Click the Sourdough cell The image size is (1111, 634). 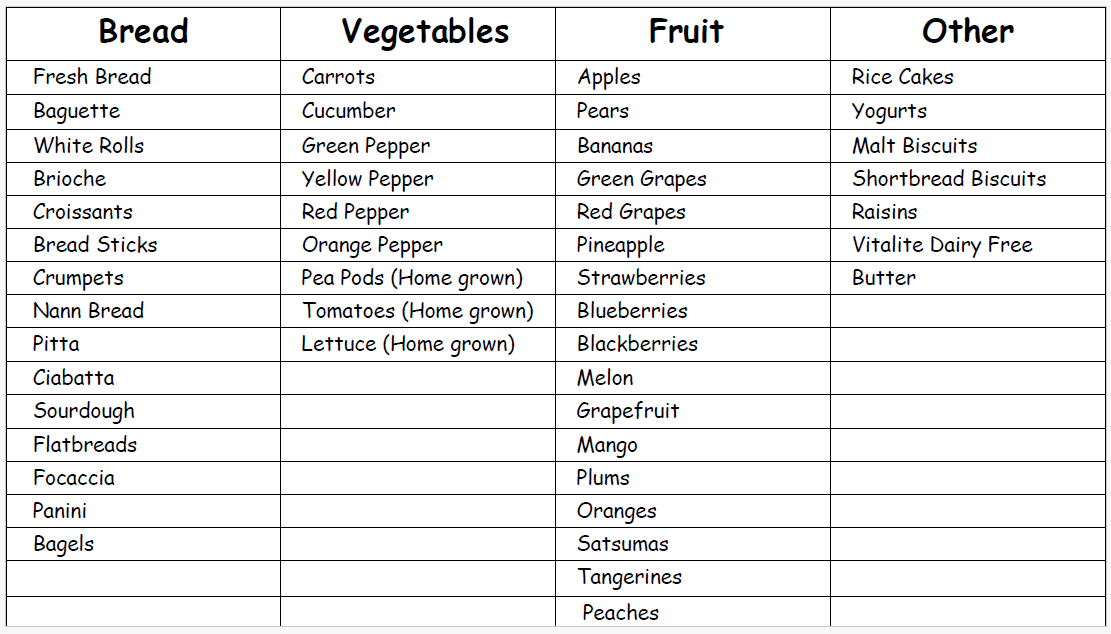pyautogui.click(x=84, y=411)
